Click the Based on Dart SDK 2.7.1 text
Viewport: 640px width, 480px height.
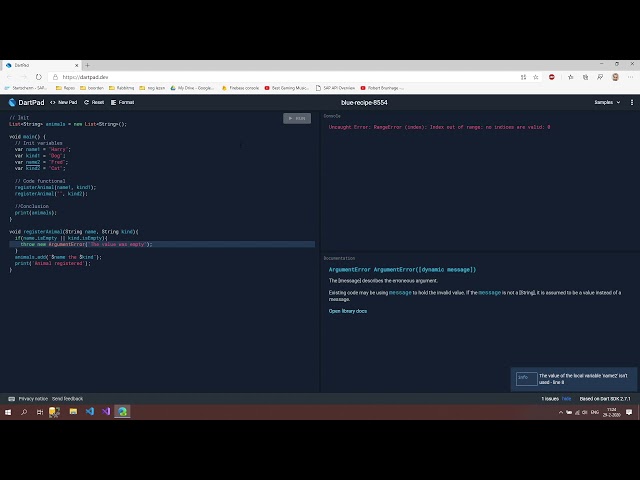point(605,399)
